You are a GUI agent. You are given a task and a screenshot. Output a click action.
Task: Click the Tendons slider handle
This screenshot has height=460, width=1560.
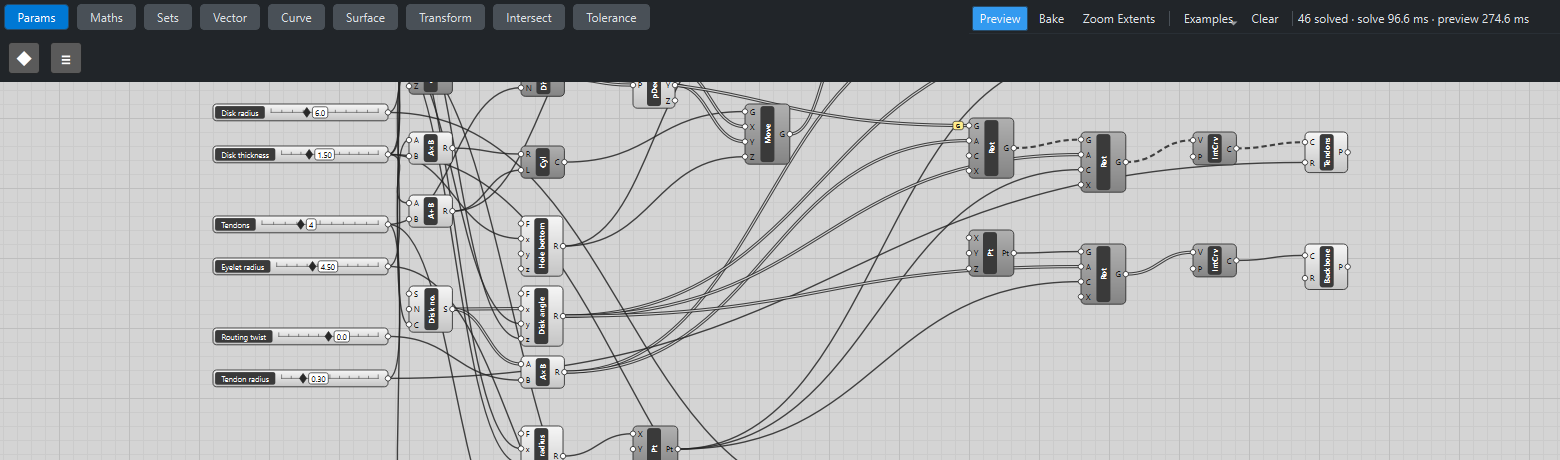coord(300,224)
